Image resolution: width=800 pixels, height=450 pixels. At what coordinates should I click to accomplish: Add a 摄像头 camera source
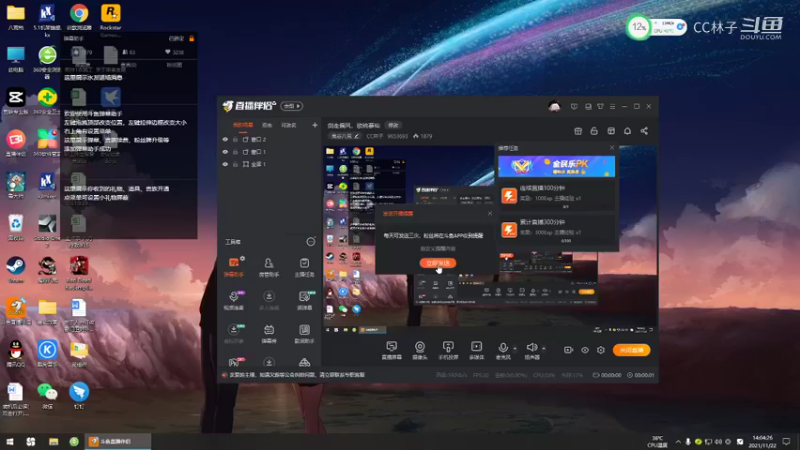click(x=419, y=350)
